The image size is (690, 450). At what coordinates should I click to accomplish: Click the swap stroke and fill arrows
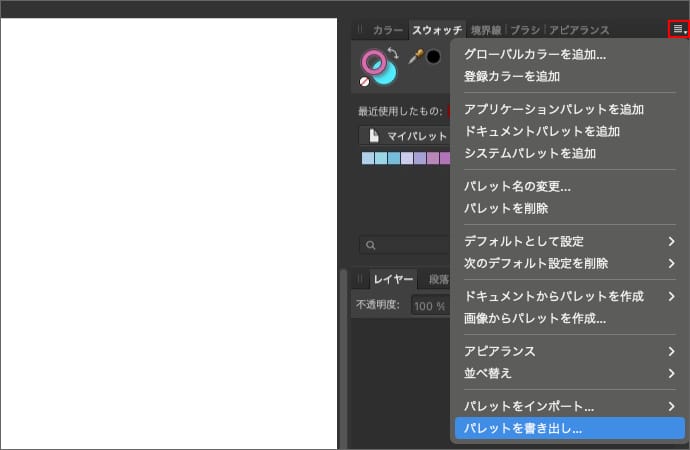click(x=393, y=55)
